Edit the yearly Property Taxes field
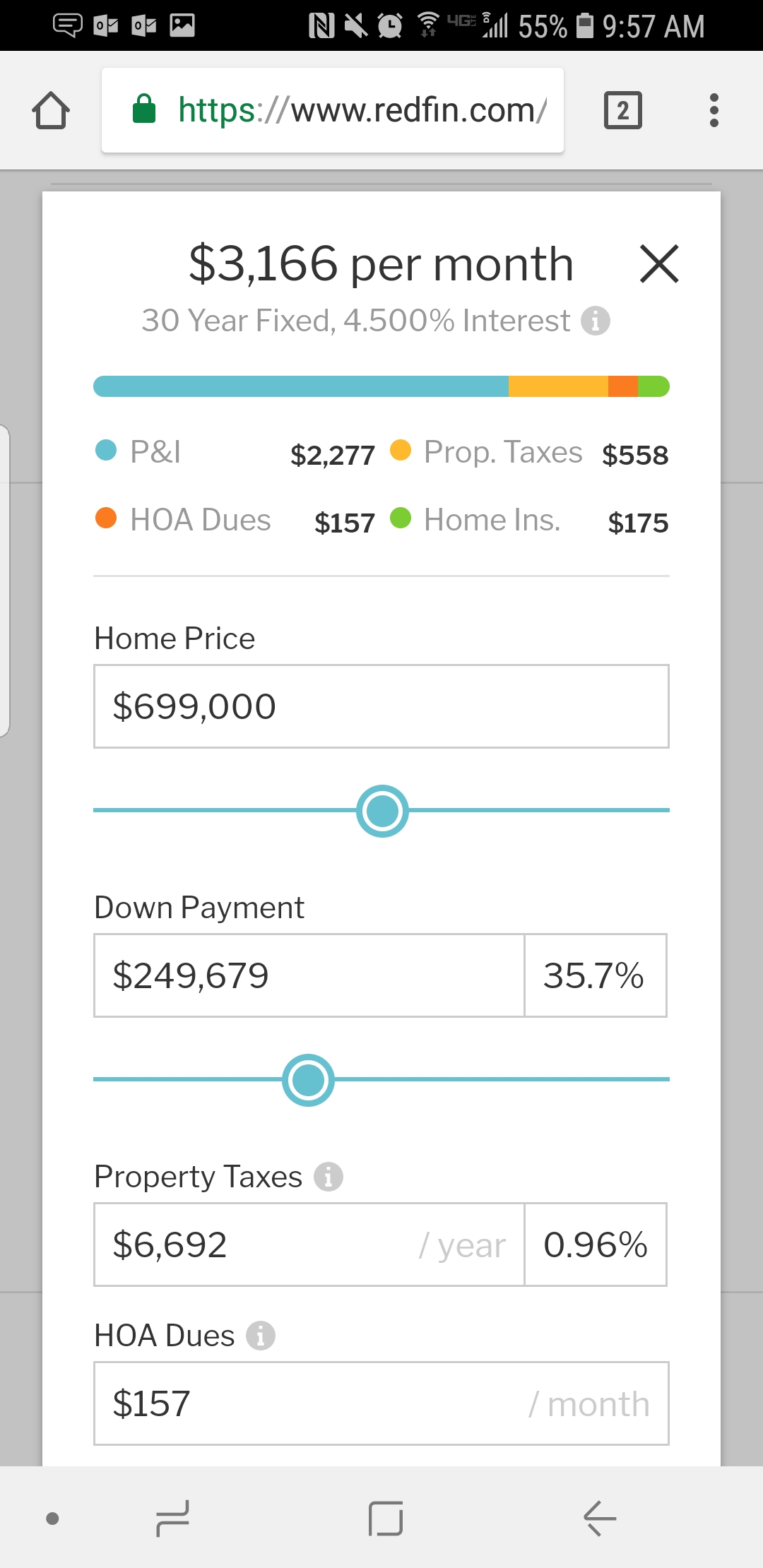The image size is (763, 1568). click(x=309, y=1245)
